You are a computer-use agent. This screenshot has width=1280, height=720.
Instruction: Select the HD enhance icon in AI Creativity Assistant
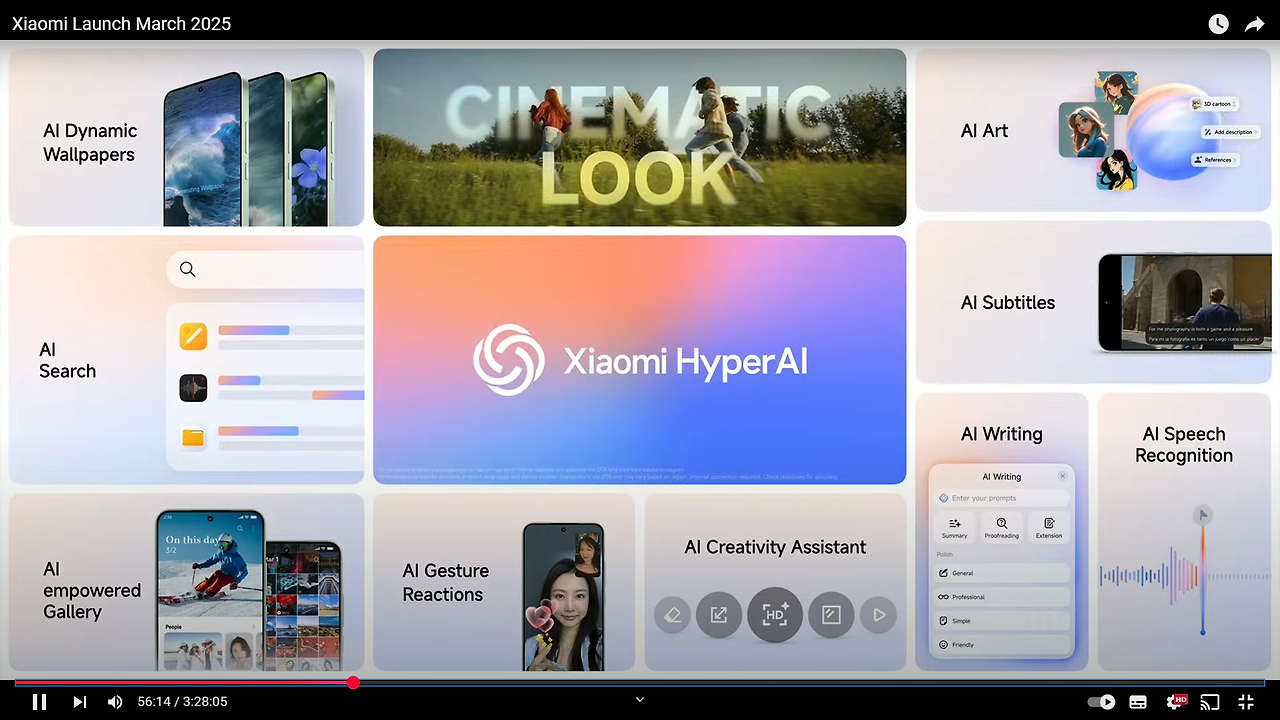click(x=775, y=614)
